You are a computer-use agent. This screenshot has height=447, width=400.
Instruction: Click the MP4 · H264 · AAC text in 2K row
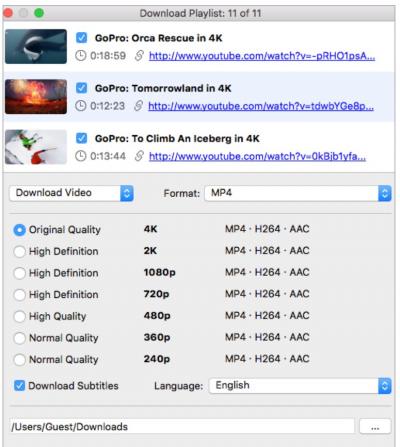click(x=267, y=251)
